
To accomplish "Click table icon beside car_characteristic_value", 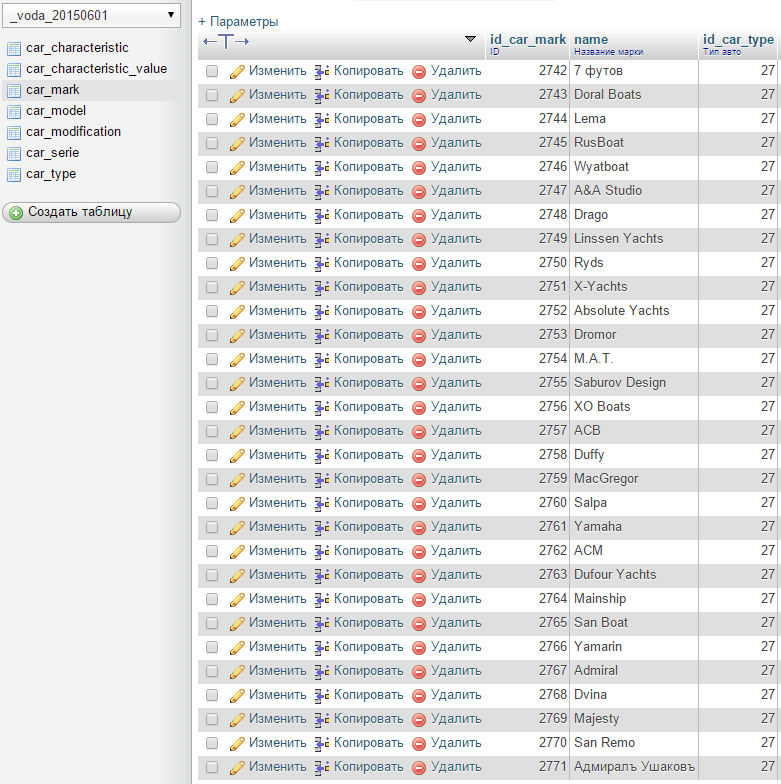I will [14, 70].
